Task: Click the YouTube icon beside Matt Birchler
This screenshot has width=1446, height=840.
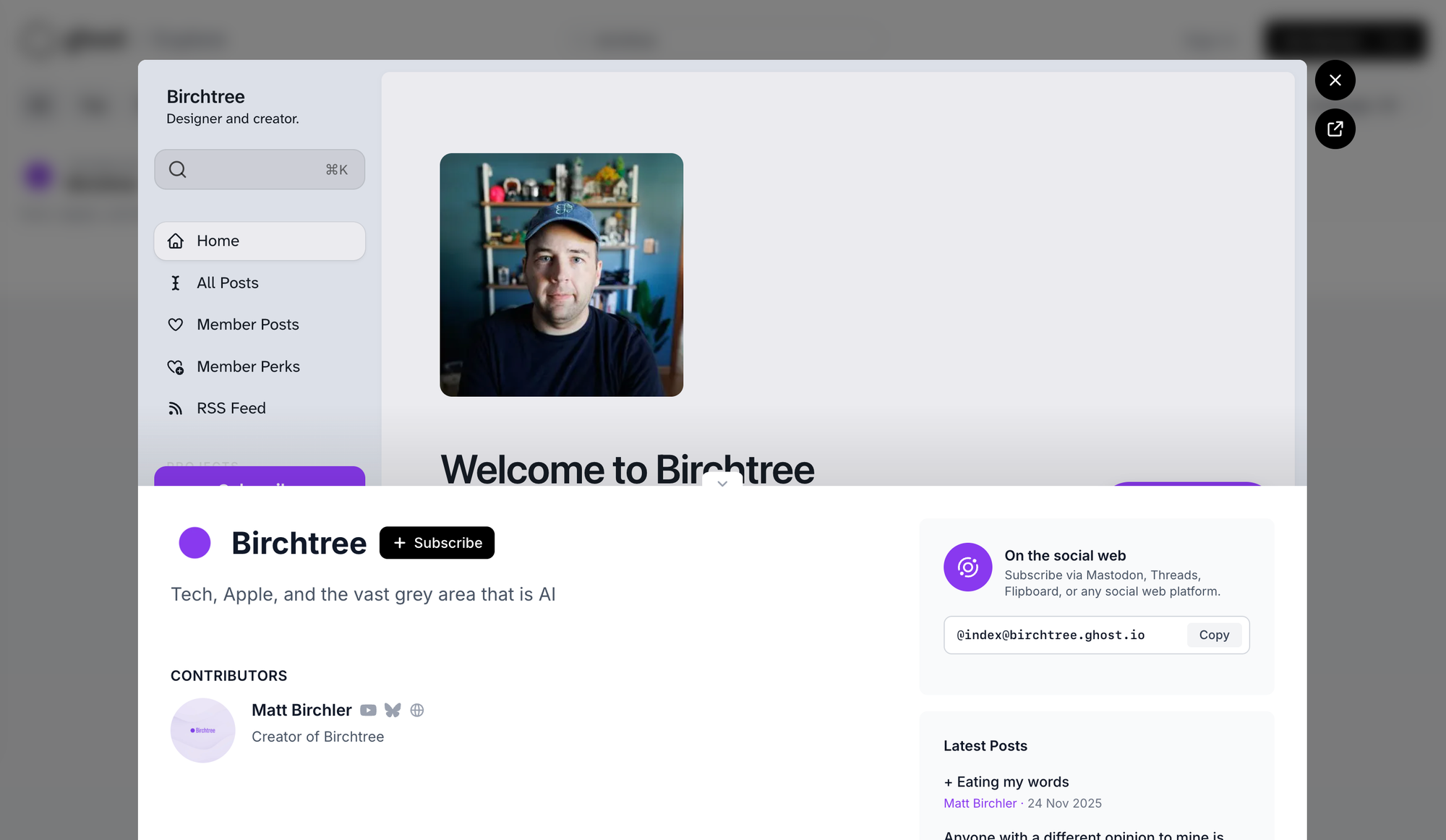Action: tap(368, 711)
